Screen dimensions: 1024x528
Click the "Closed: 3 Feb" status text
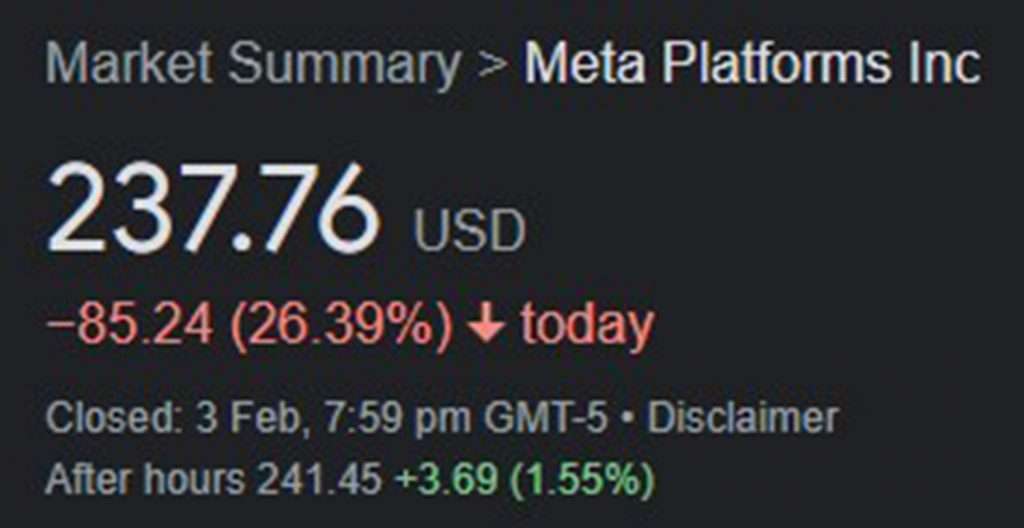pos(174,420)
